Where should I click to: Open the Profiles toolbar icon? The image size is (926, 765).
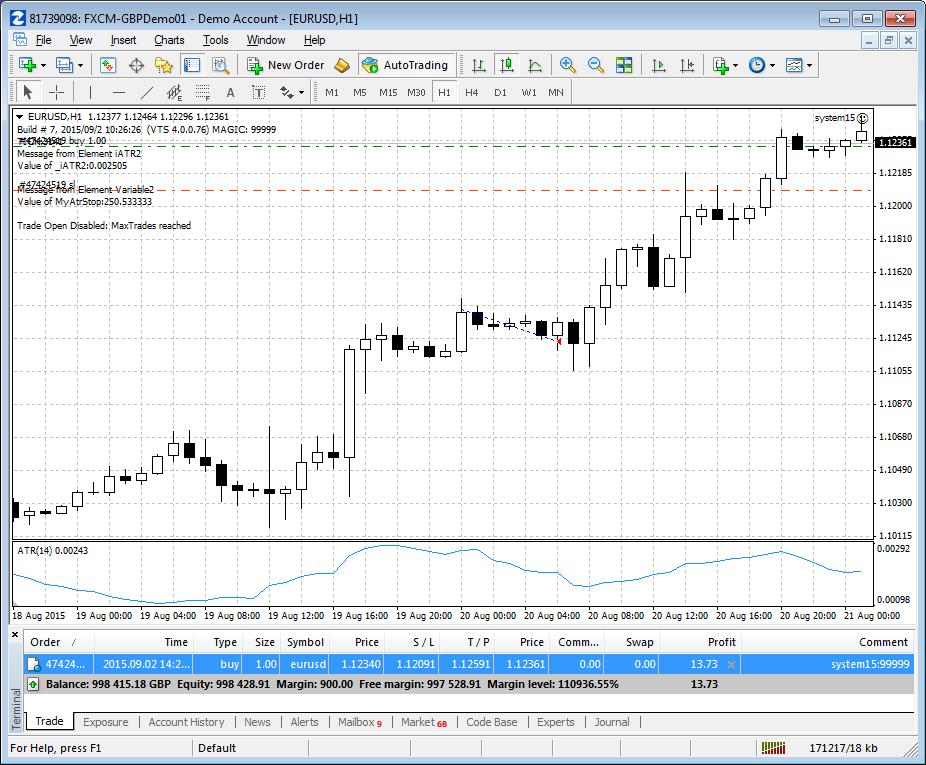point(64,65)
